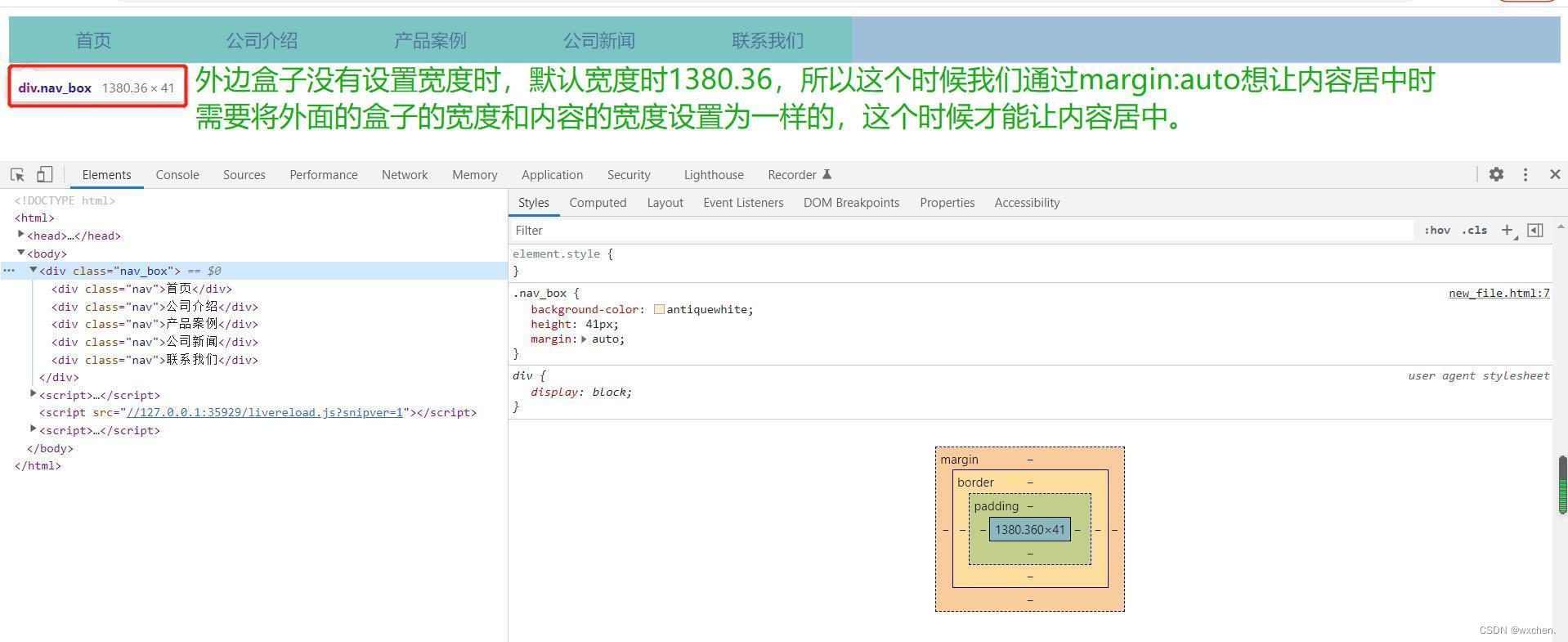Click the Recorder experiment flask icon

click(x=827, y=174)
